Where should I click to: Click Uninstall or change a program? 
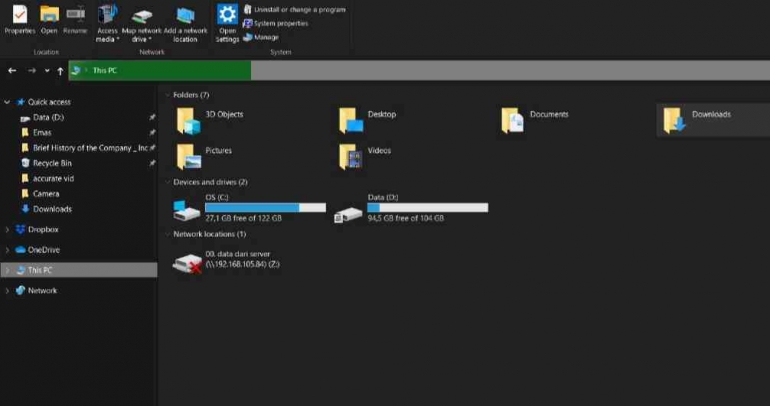pyautogui.click(x=295, y=9)
